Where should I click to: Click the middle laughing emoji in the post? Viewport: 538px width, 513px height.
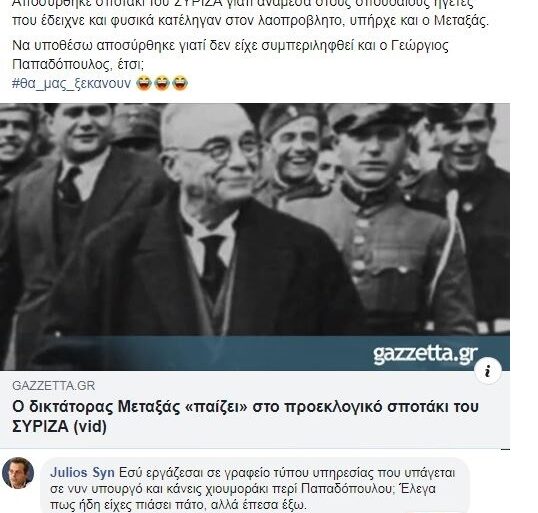[162, 83]
